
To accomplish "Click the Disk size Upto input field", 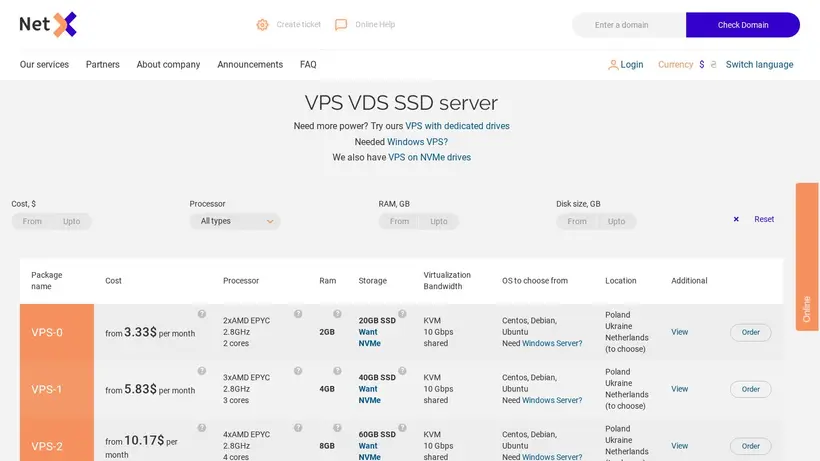I will (617, 222).
